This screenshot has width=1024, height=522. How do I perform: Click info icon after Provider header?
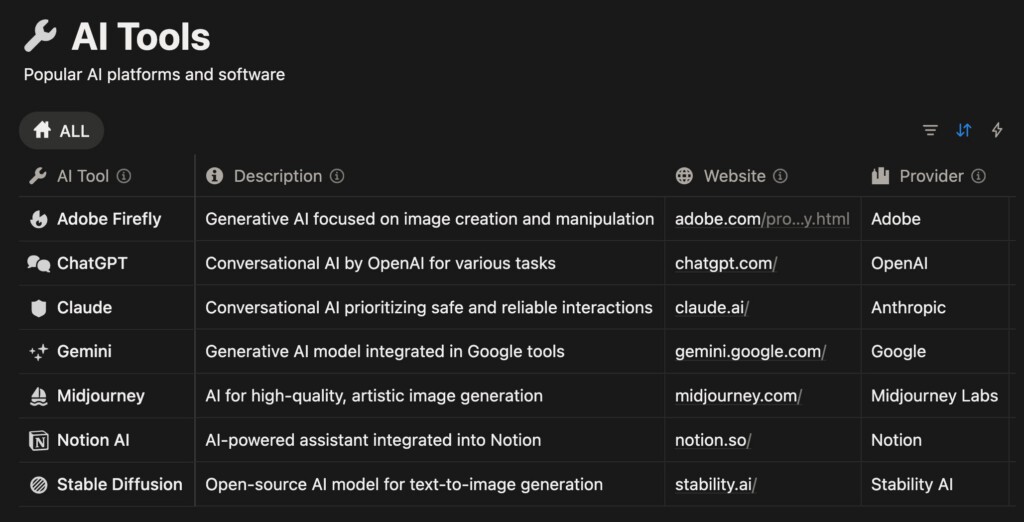978,176
